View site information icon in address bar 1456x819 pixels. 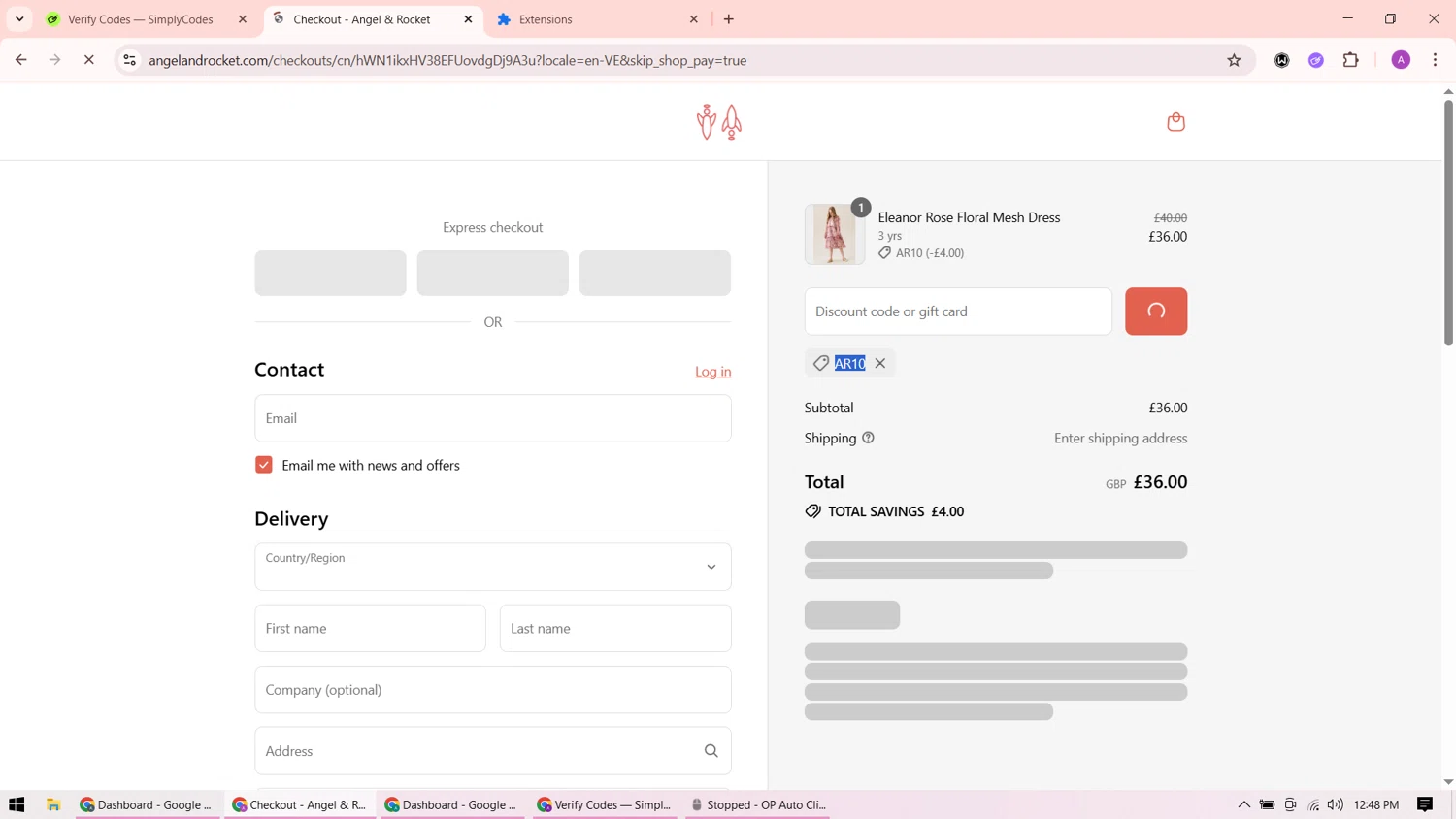pyautogui.click(x=129, y=60)
